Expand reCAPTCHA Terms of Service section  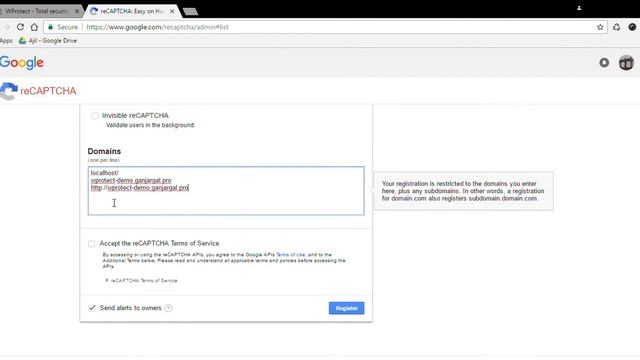(142, 280)
